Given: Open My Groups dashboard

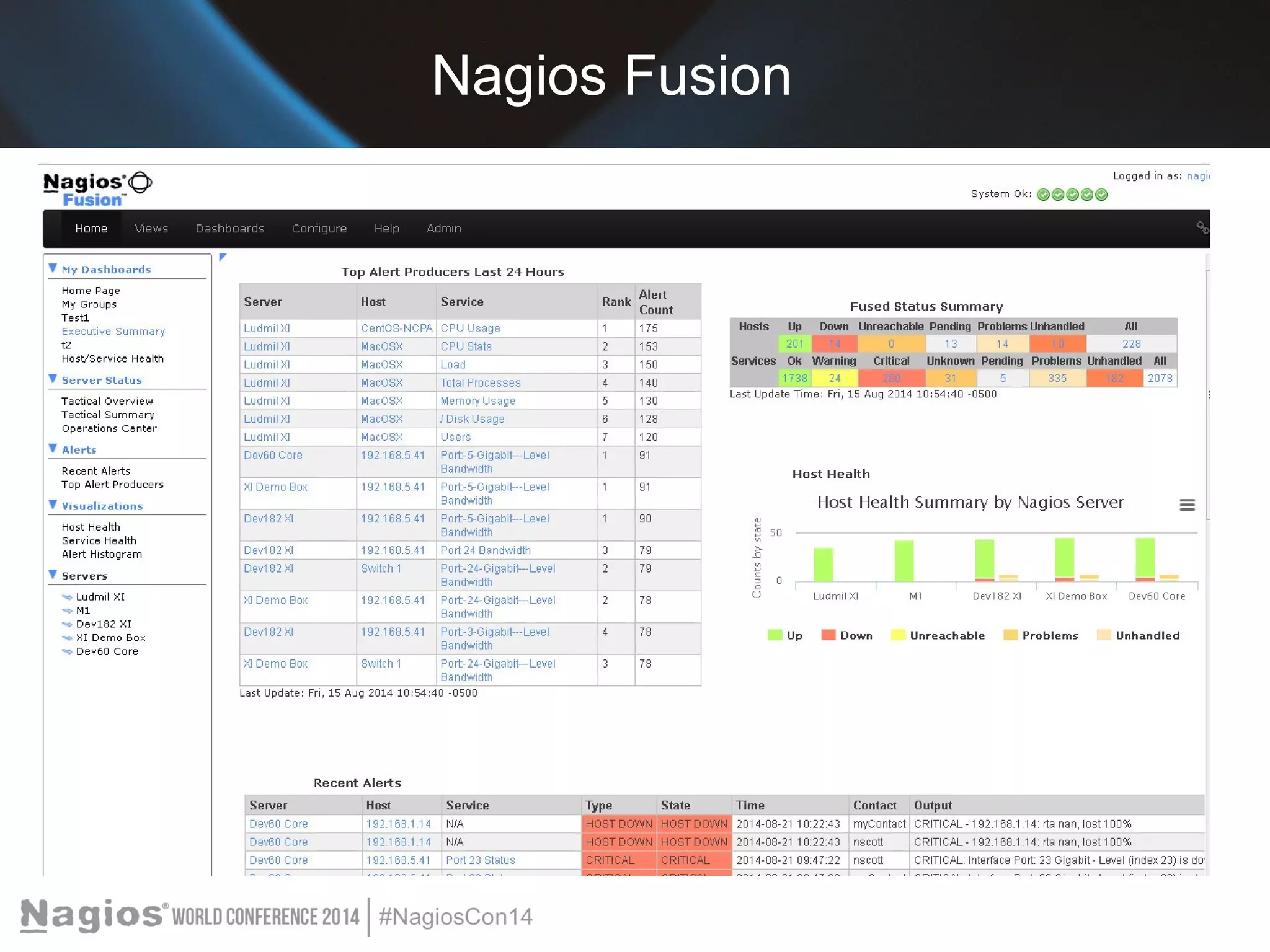Looking at the screenshot, I should coord(89,304).
